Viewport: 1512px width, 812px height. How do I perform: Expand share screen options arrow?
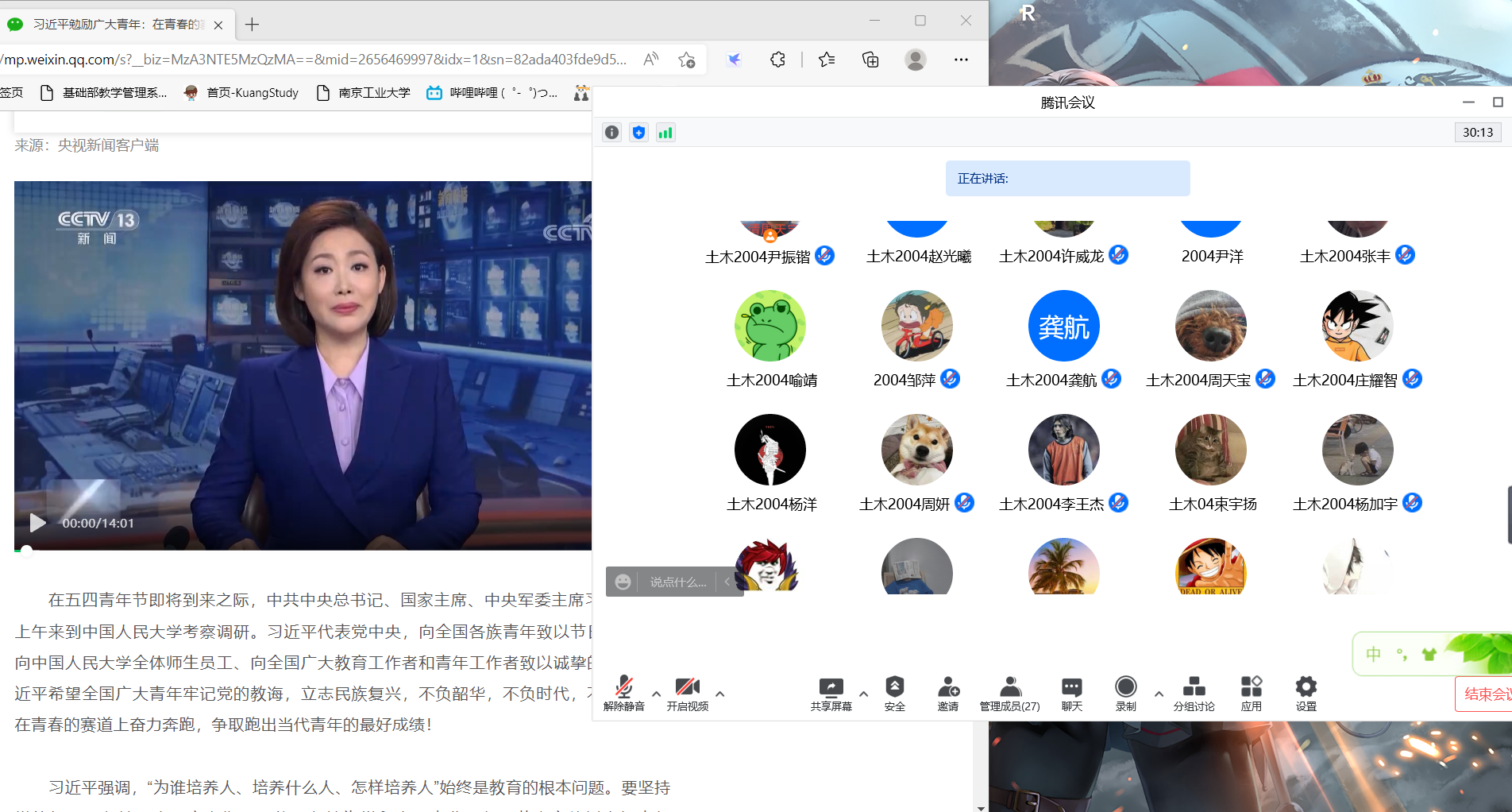pos(863,694)
